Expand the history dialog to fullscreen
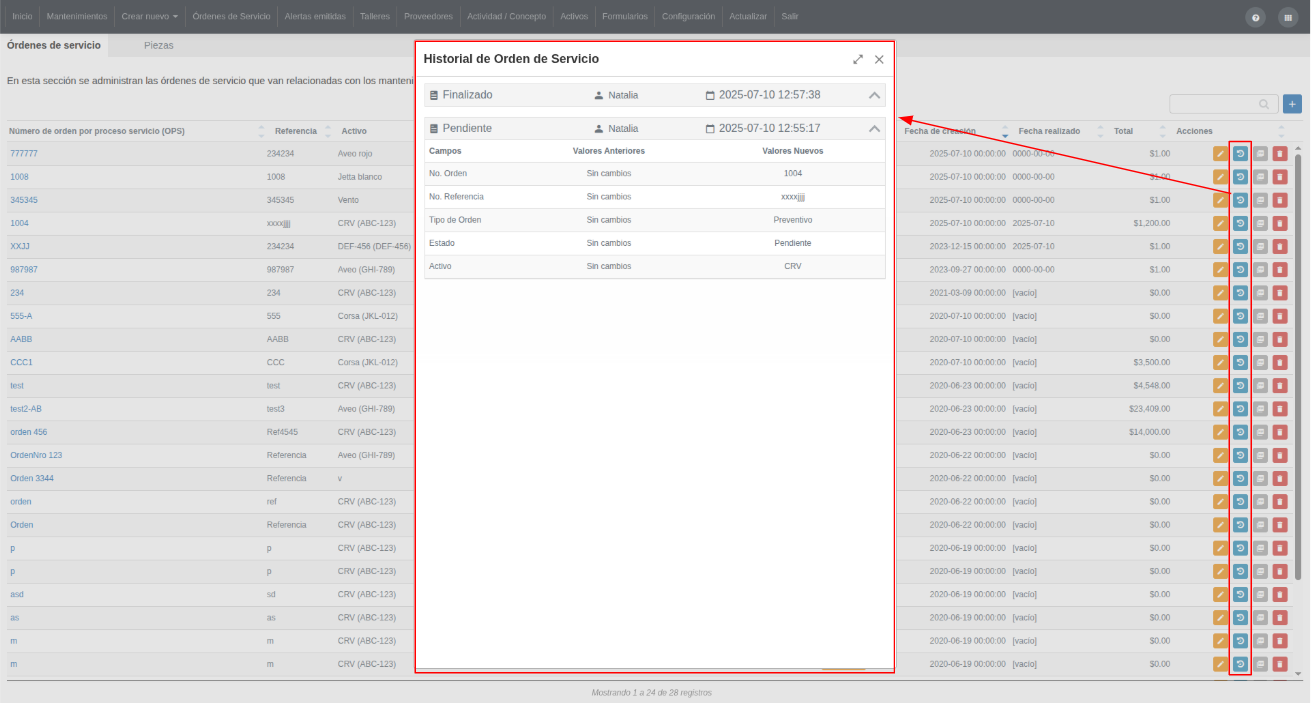 [x=858, y=59]
